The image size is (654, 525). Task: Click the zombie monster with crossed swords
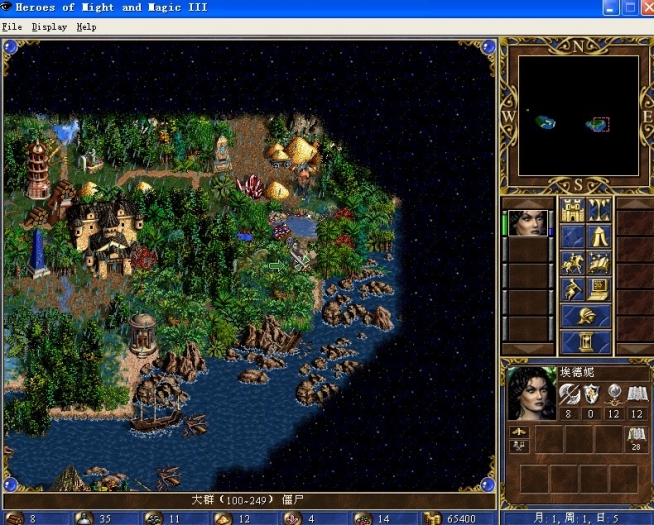pyautogui.click(x=300, y=256)
